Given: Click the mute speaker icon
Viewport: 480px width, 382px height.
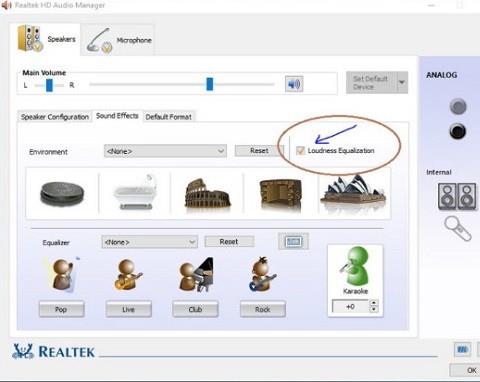Looking at the screenshot, I should point(294,84).
